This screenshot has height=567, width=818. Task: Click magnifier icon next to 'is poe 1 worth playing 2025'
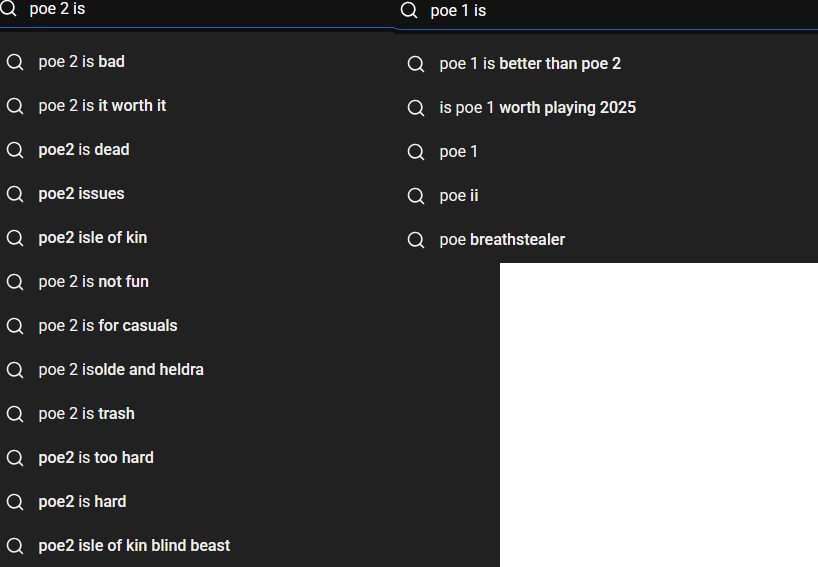point(416,108)
